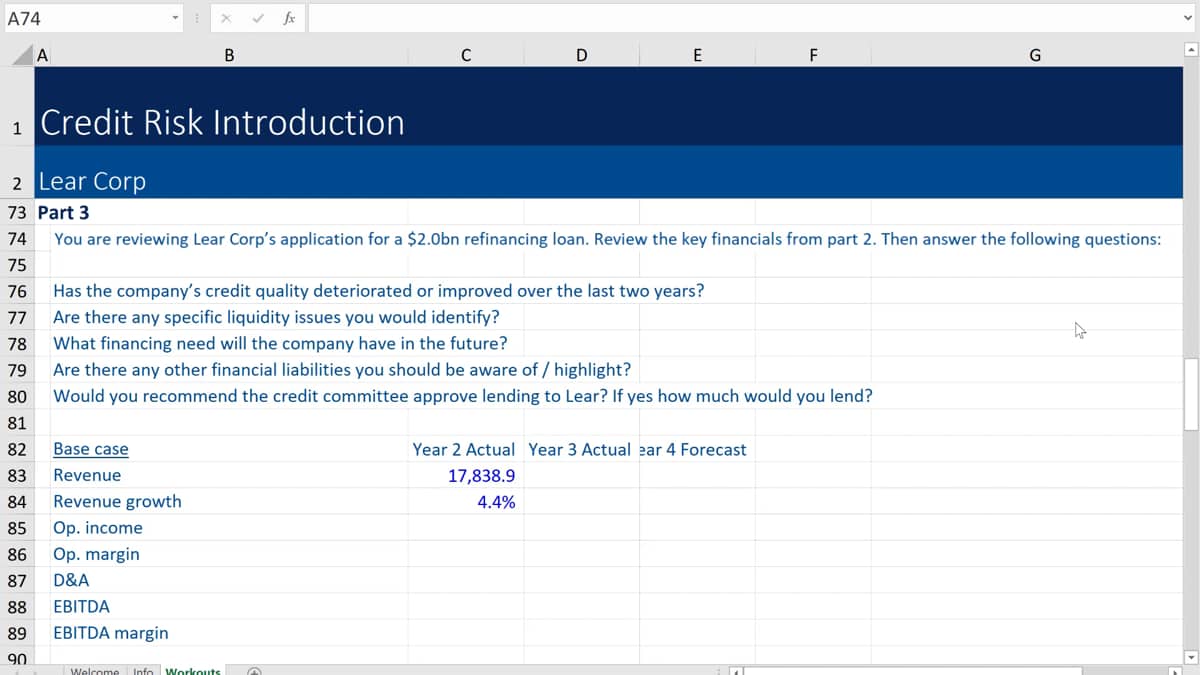
Task: Open the Name Box dropdown arrow
Action: click(x=176, y=18)
